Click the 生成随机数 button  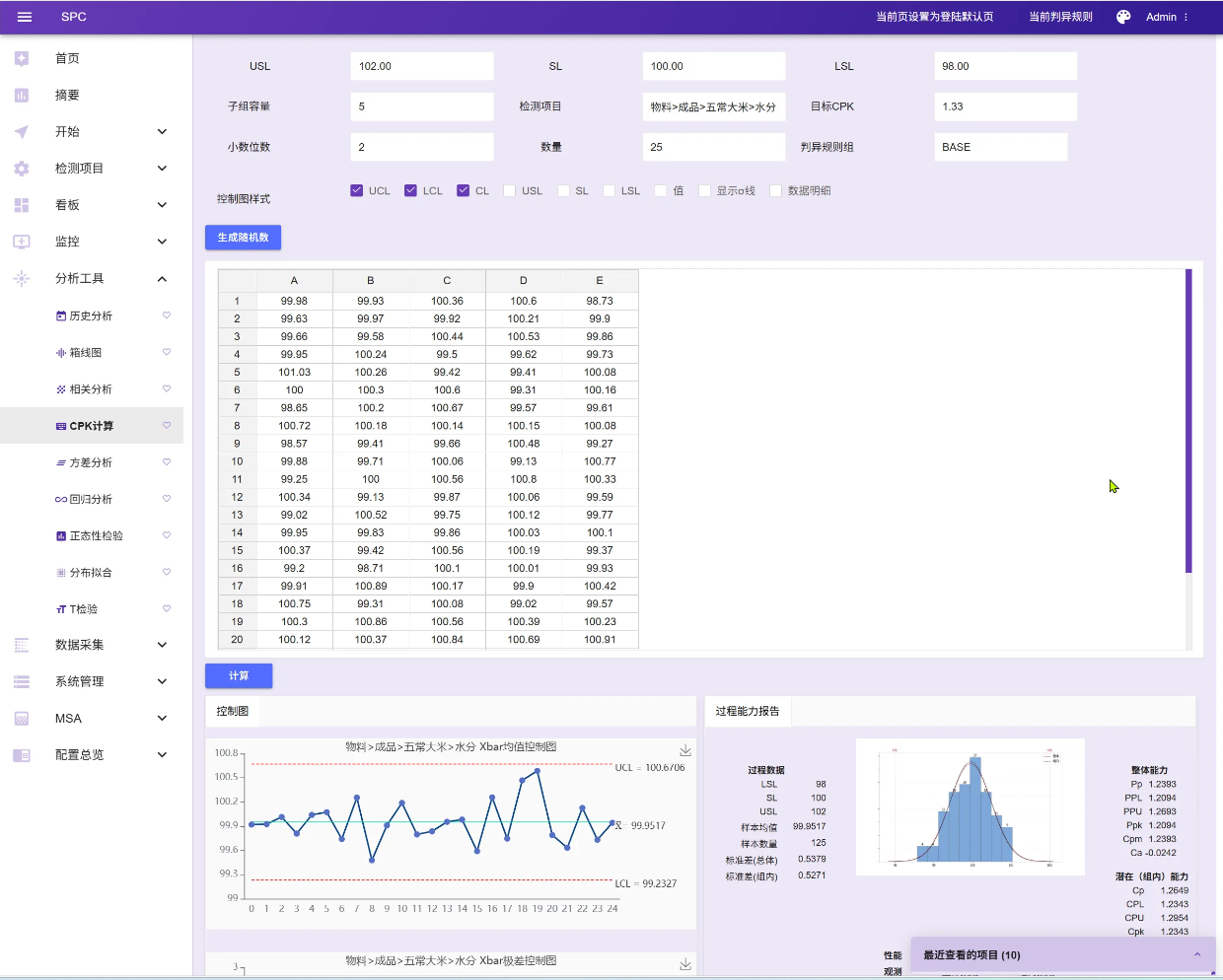tap(243, 238)
